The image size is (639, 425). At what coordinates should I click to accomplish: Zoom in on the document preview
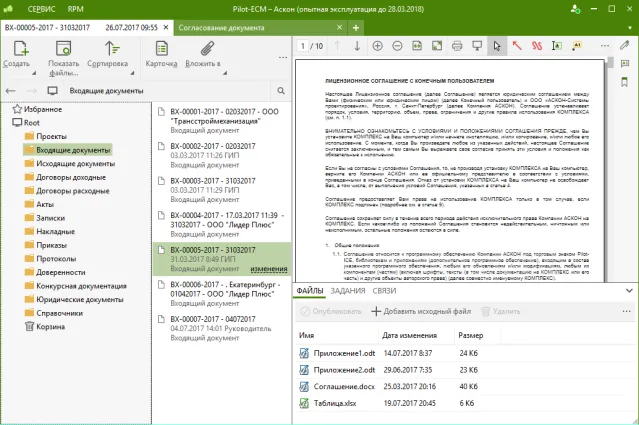[379, 46]
